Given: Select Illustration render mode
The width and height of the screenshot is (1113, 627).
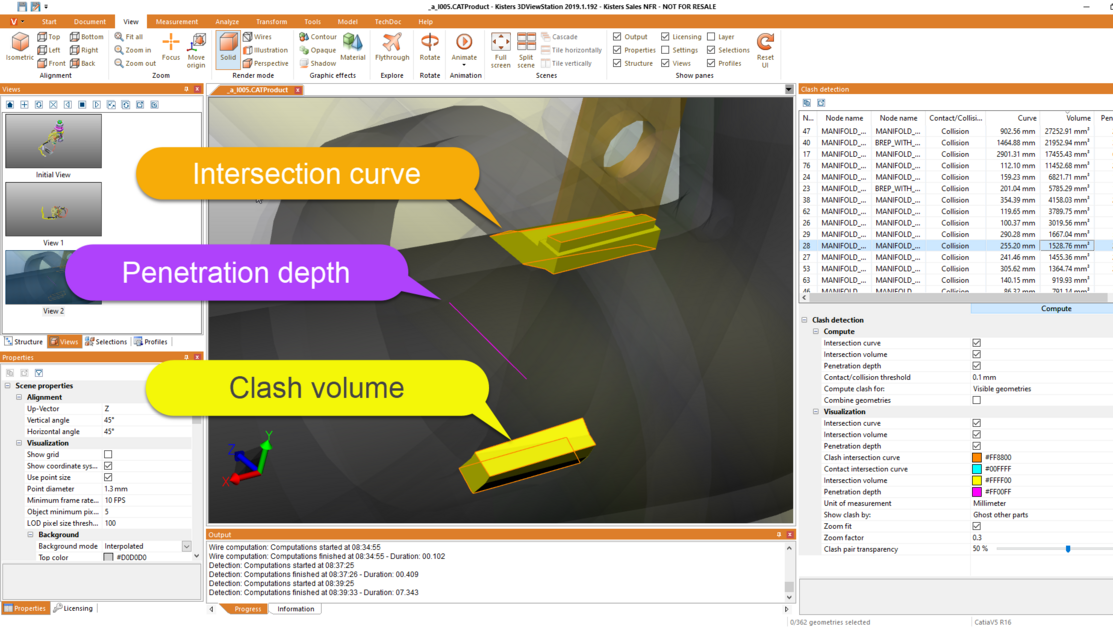Looking at the screenshot, I should point(265,50).
